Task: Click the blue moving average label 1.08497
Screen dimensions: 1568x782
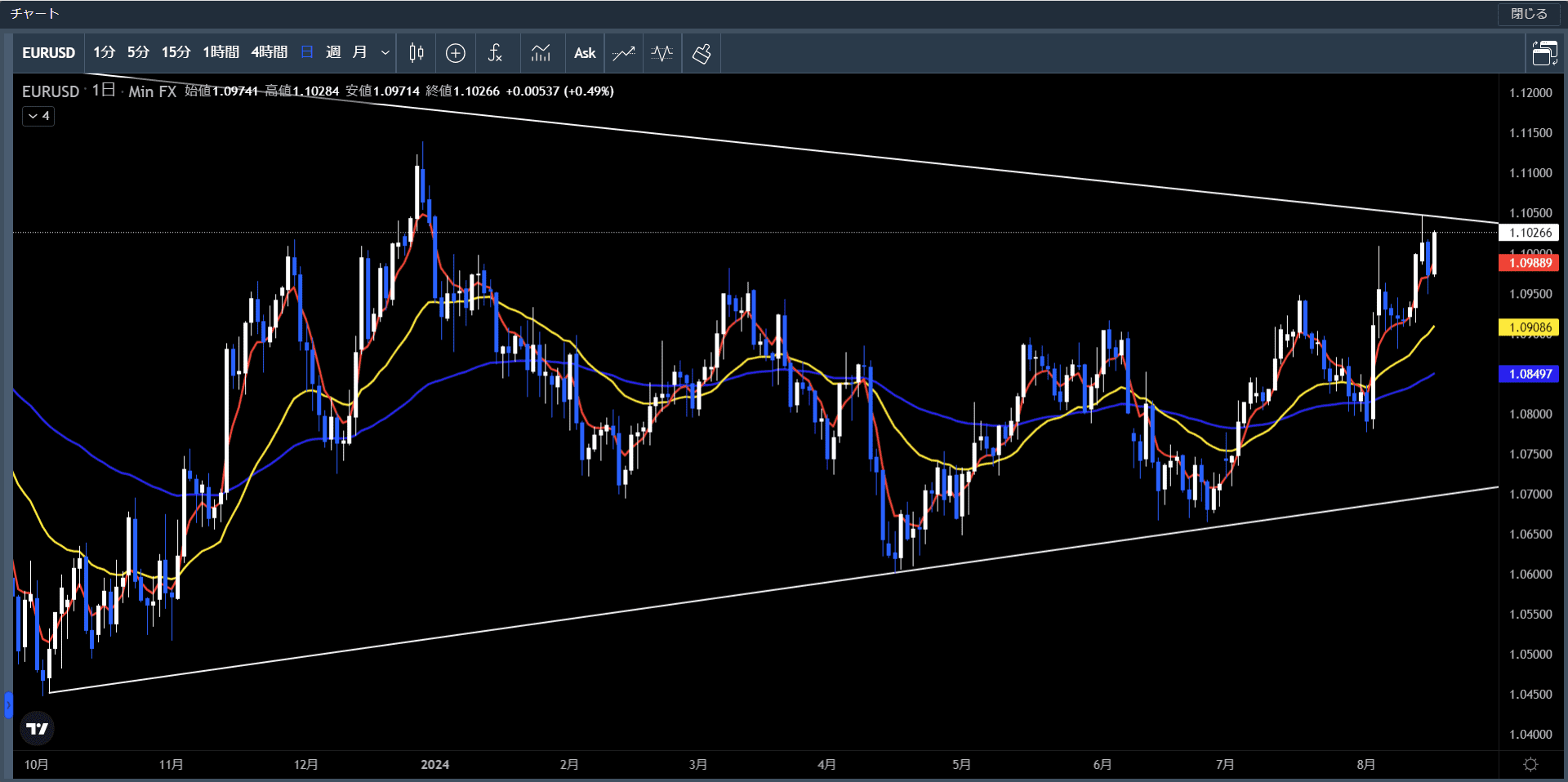Action: (x=1529, y=374)
